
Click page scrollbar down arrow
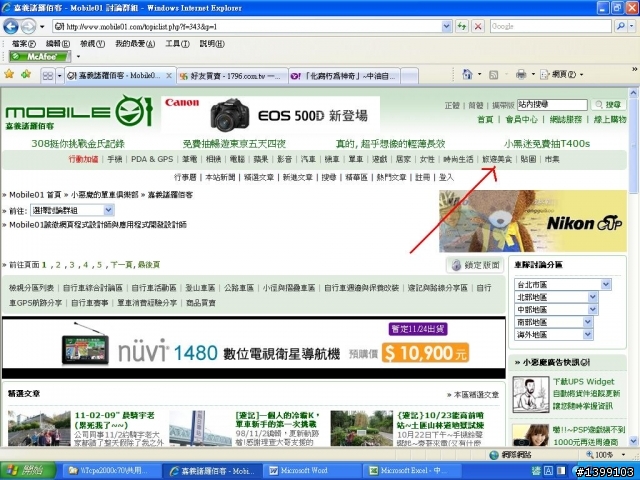pyautogui.click(x=633, y=441)
